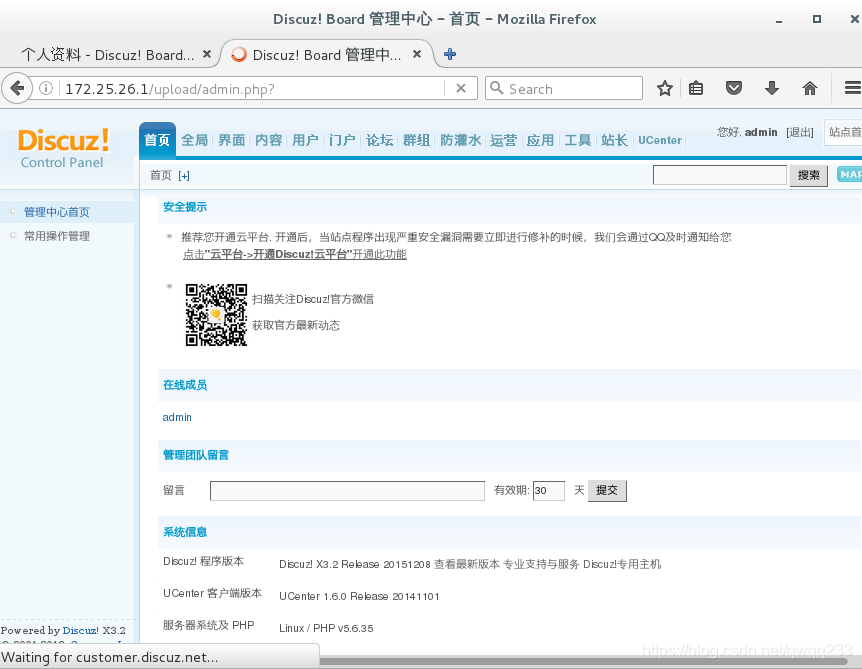Click Discuz!专用主机 link

622,565
